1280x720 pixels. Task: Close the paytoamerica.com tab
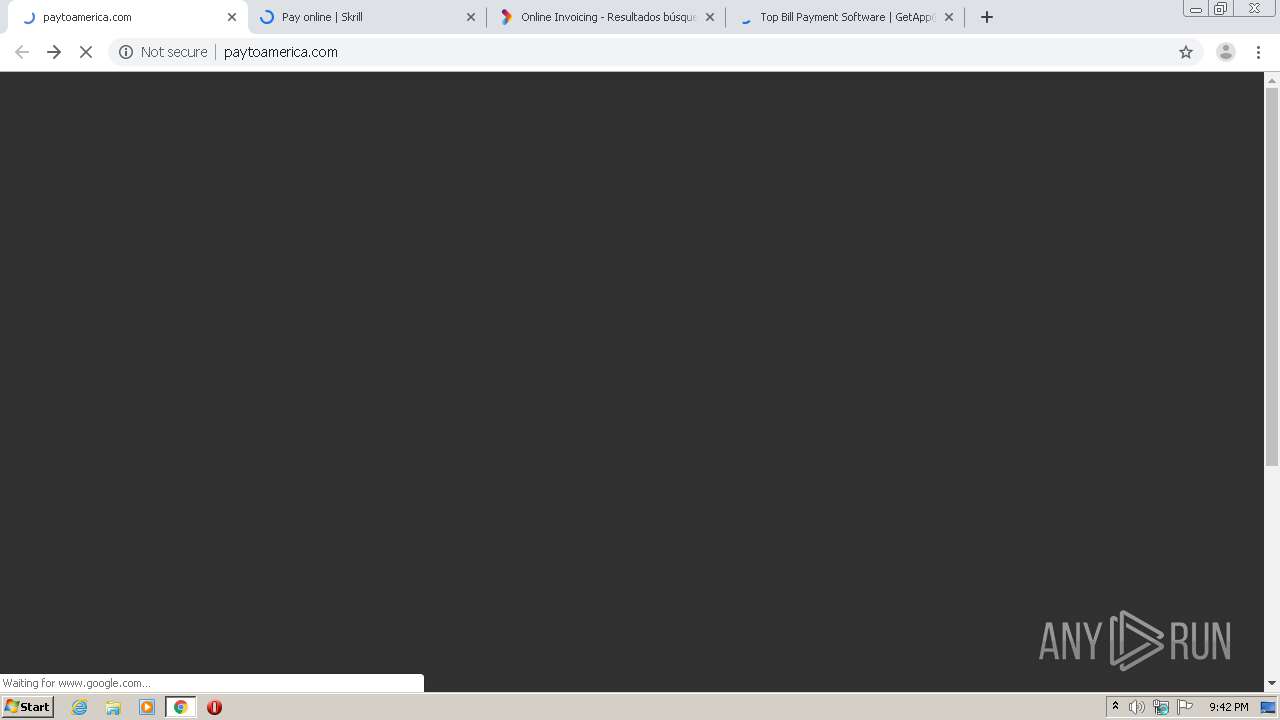[232, 17]
